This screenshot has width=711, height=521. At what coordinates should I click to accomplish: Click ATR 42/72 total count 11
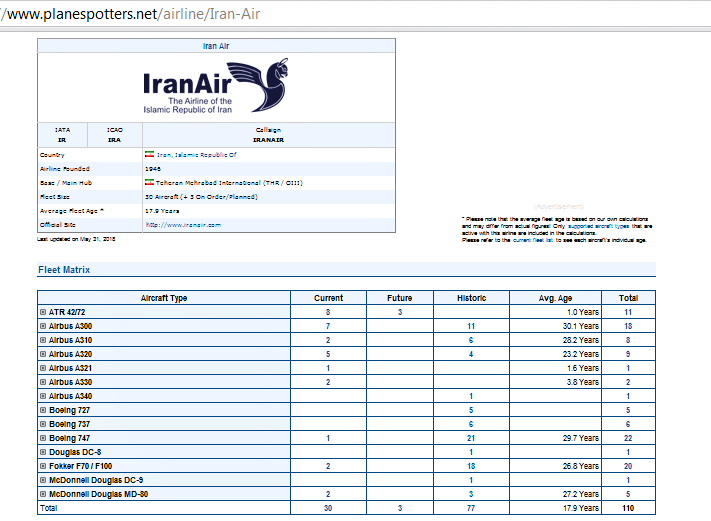(628, 312)
